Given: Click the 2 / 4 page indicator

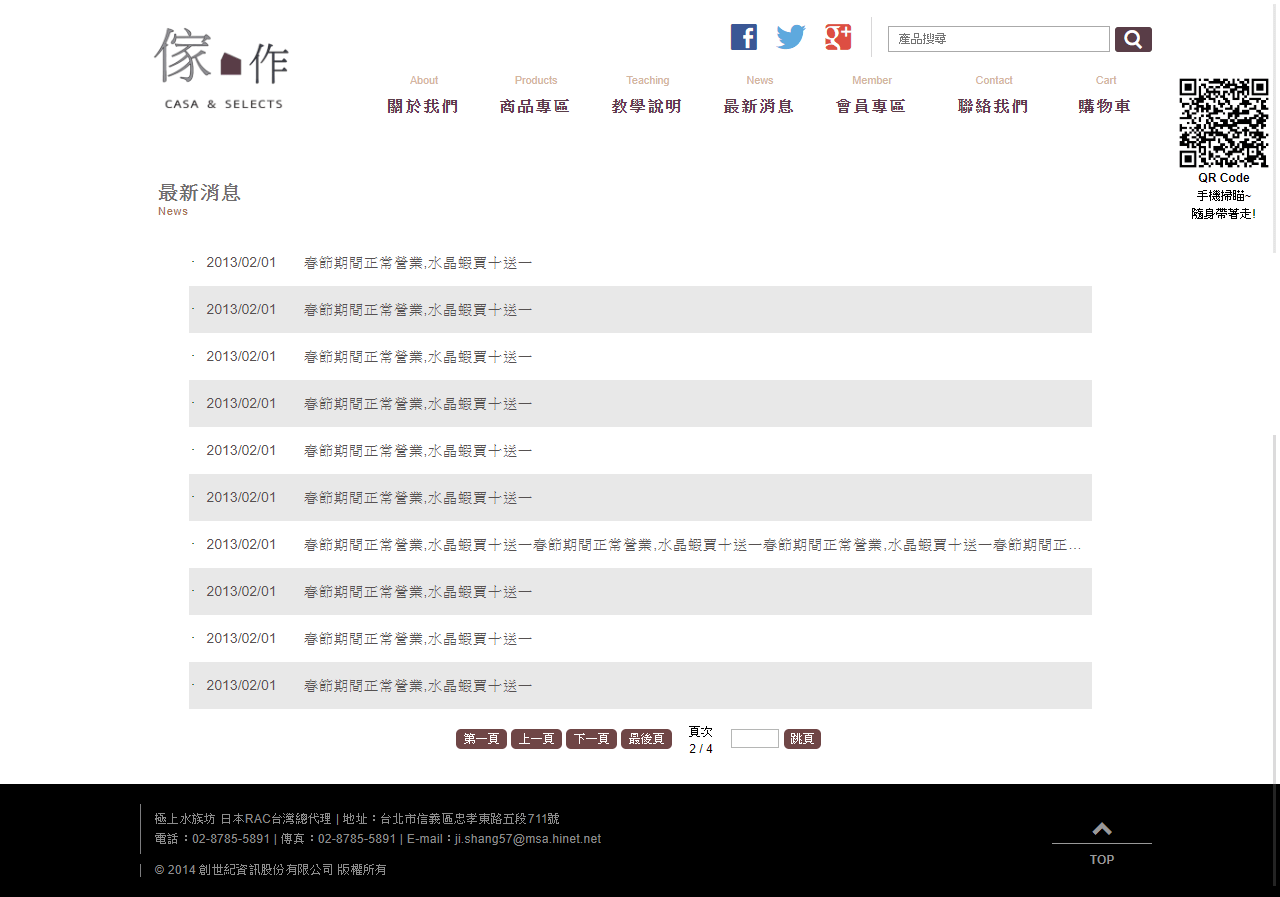Looking at the screenshot, I should point(701,749).
